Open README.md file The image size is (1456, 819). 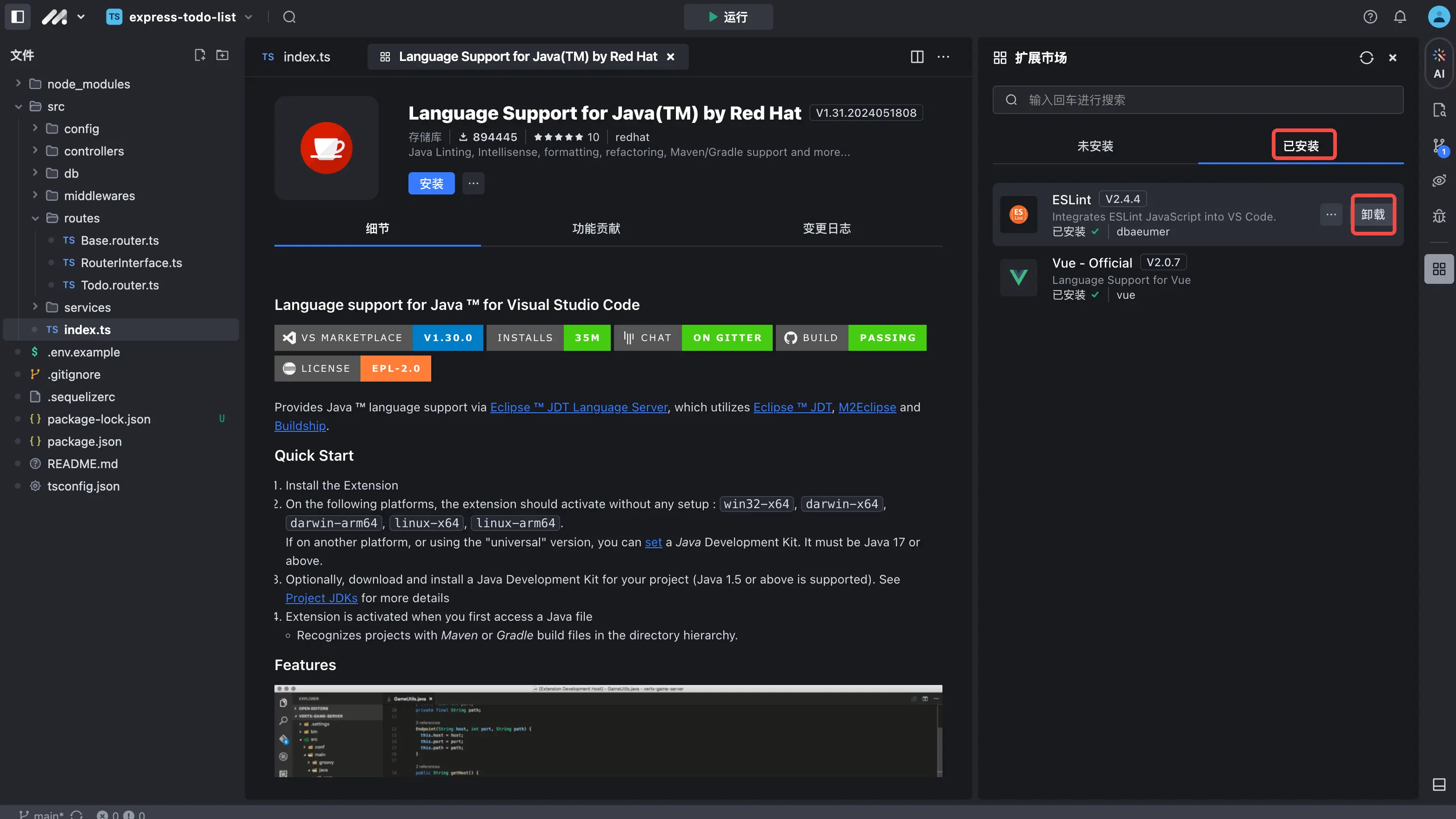tap(82, 464)
